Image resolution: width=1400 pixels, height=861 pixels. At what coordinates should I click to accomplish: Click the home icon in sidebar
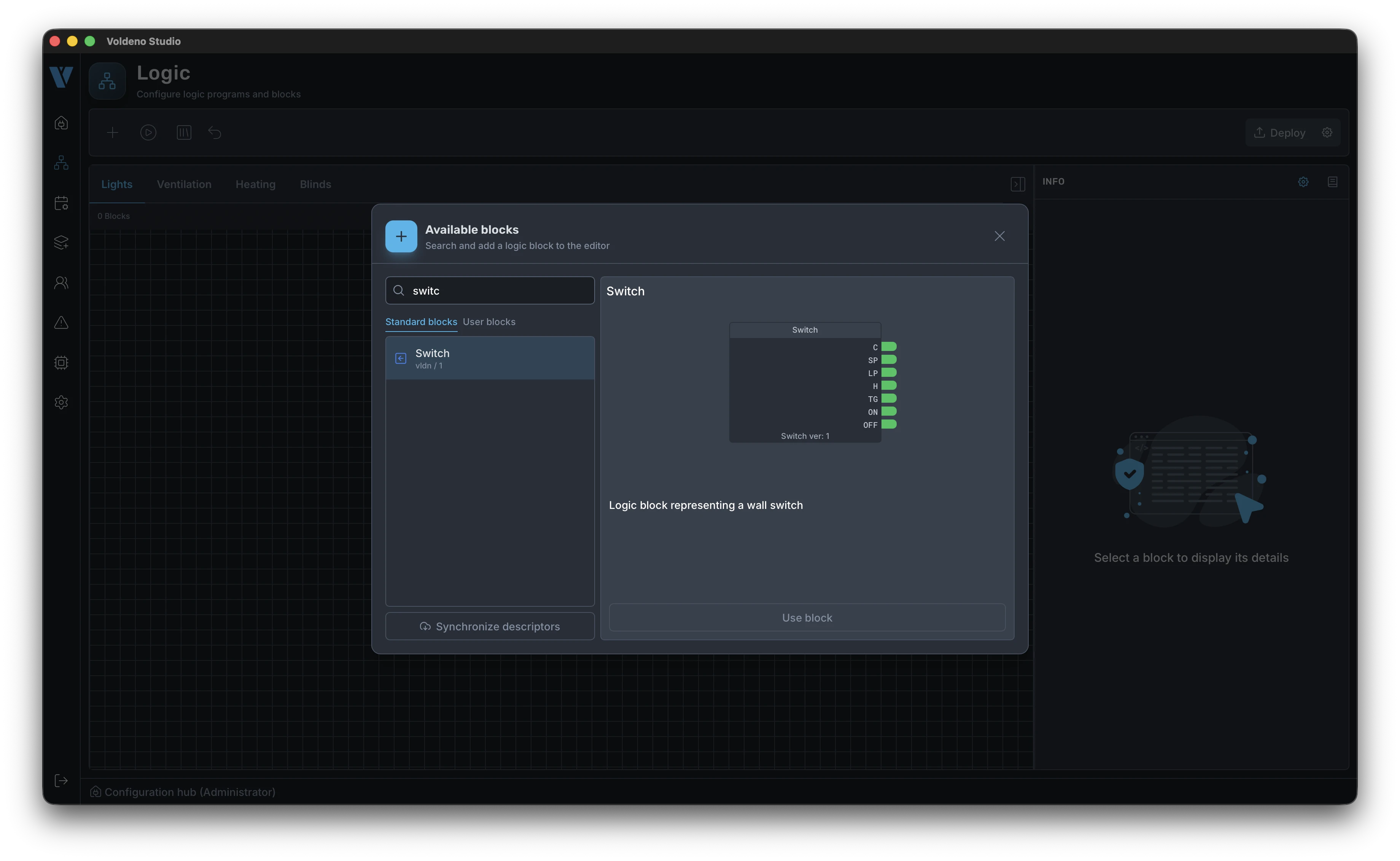[61, 123]
